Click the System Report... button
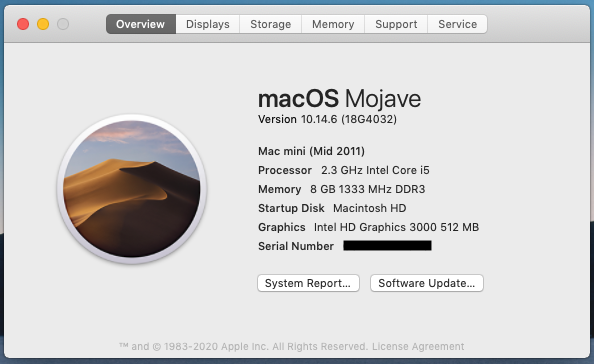 (308, 283)
